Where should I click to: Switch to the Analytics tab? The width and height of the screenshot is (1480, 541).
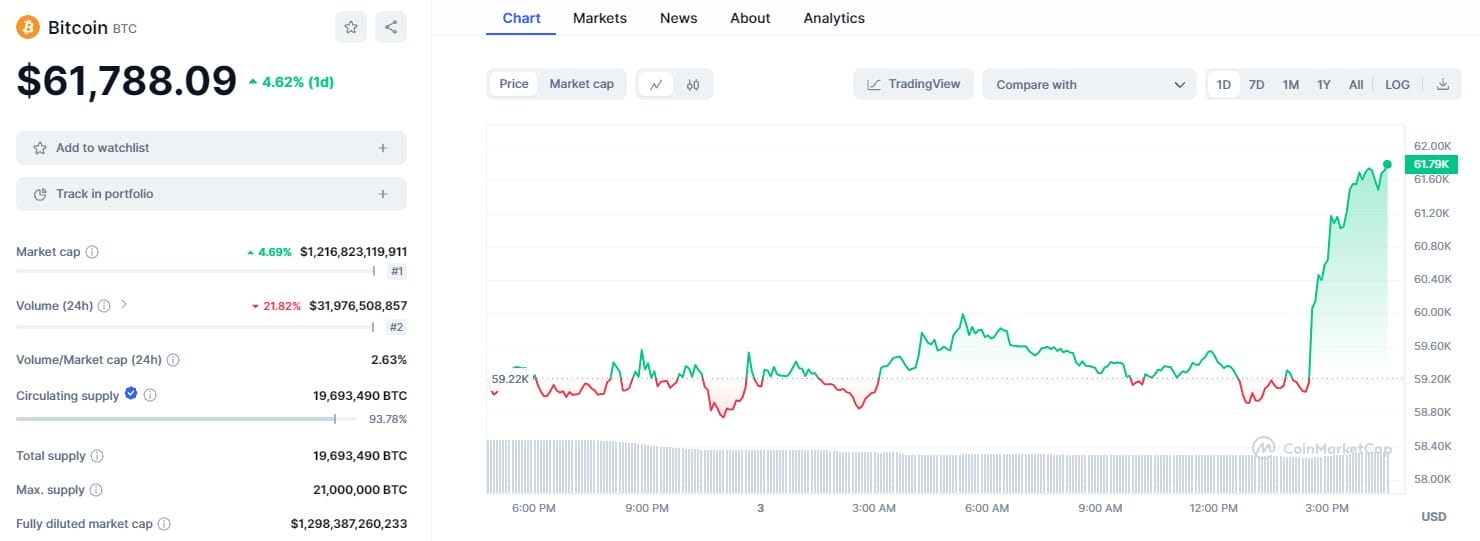point(834,18)
